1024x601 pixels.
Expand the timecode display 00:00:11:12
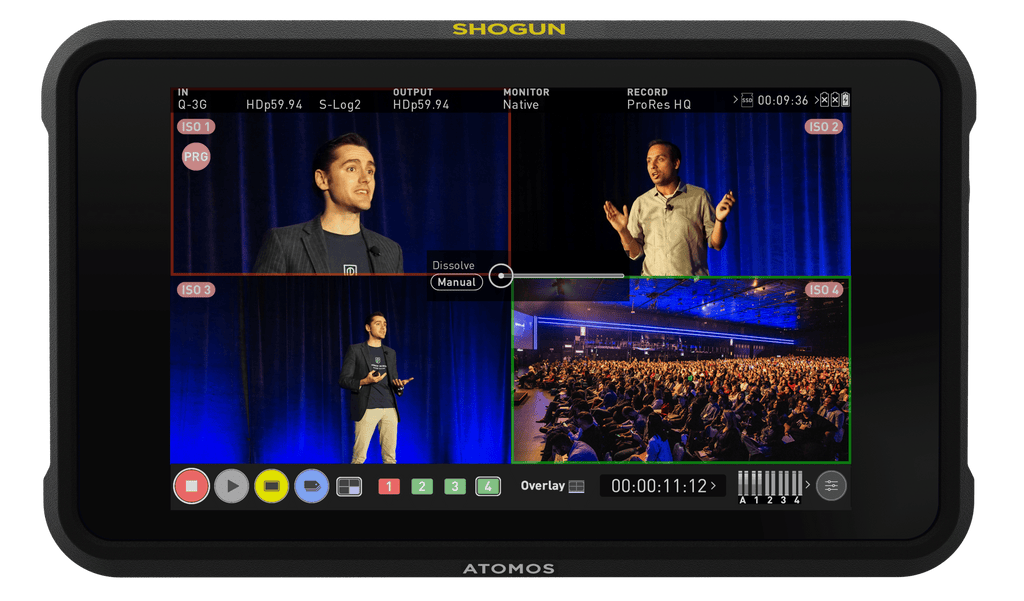pos(665,486)
